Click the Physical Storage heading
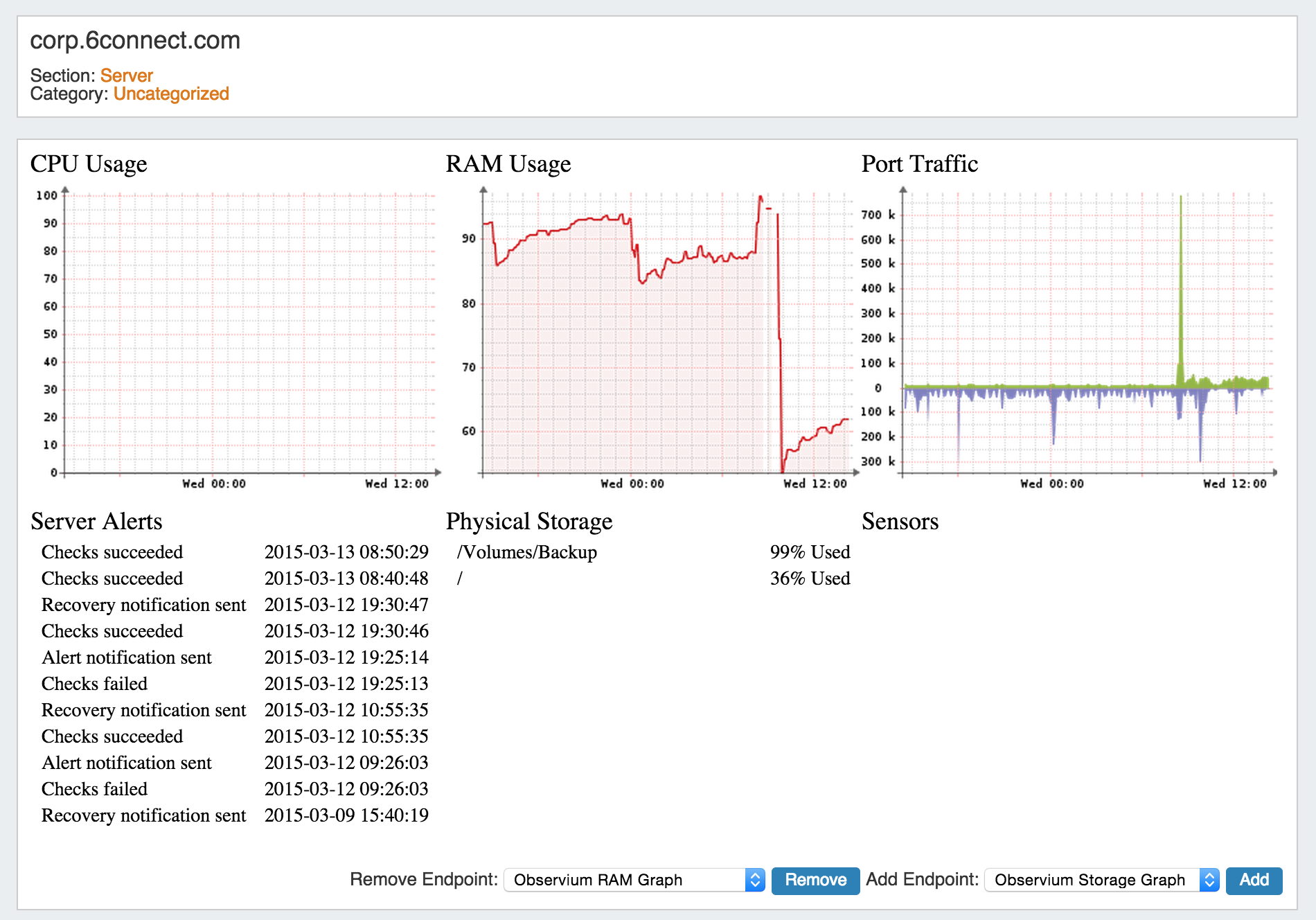Viewport: 1316px width, 920px height. (529, 522)
